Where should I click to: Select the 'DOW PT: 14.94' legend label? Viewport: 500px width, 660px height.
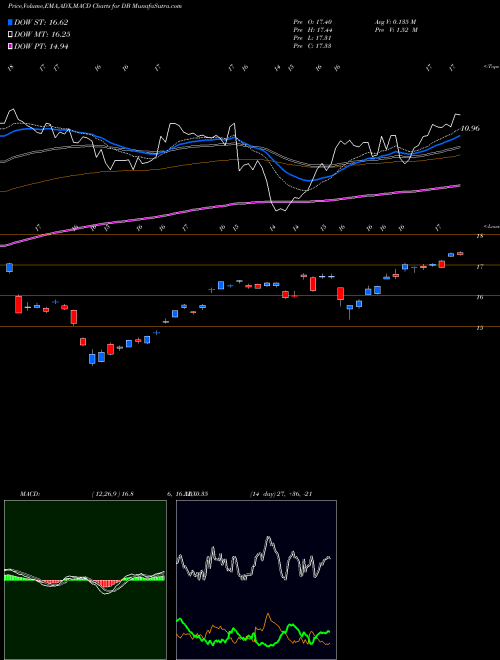pos(41,46)
